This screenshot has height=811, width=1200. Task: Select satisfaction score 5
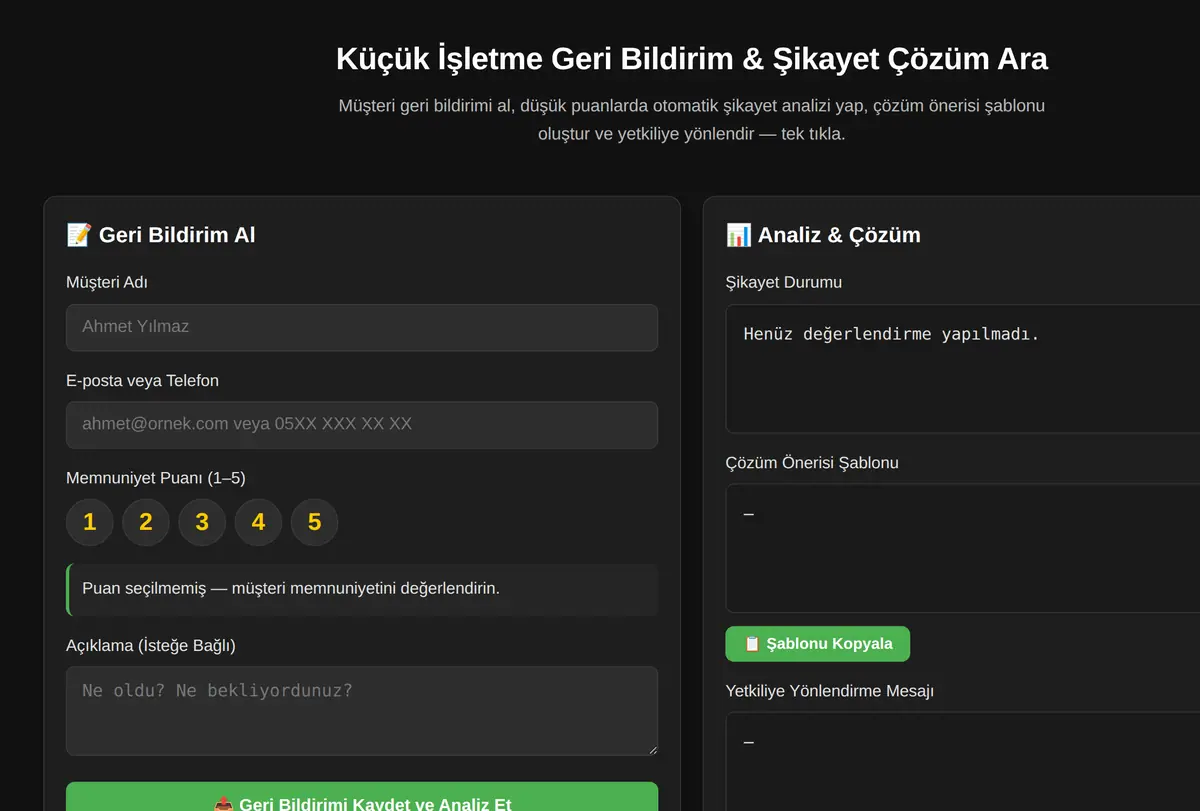tap(314, 522)
